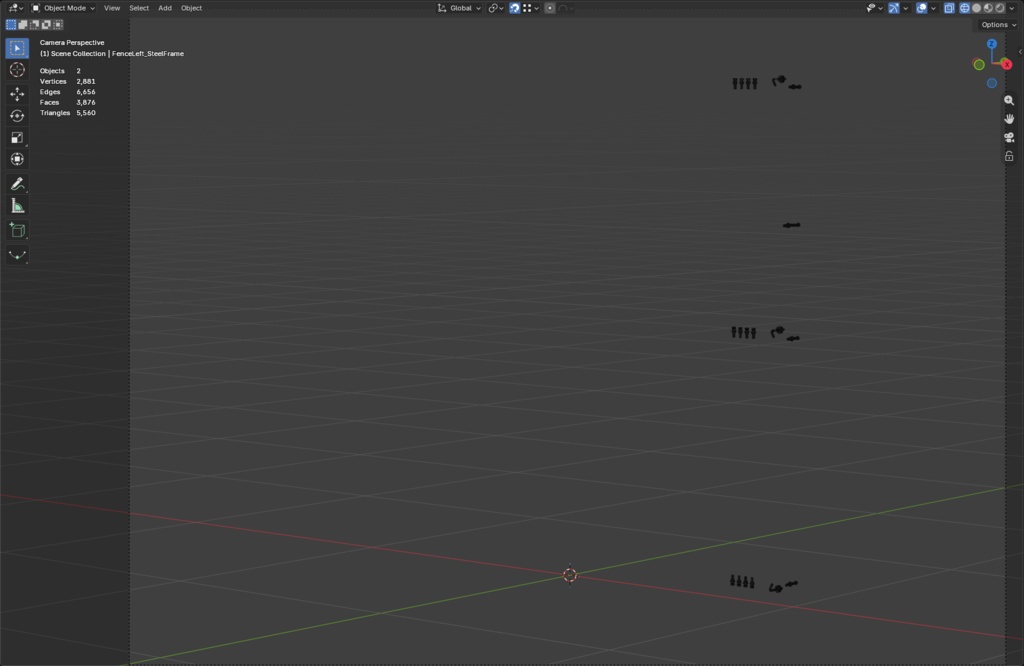Open the pivot point dropdown

point(496,8)
